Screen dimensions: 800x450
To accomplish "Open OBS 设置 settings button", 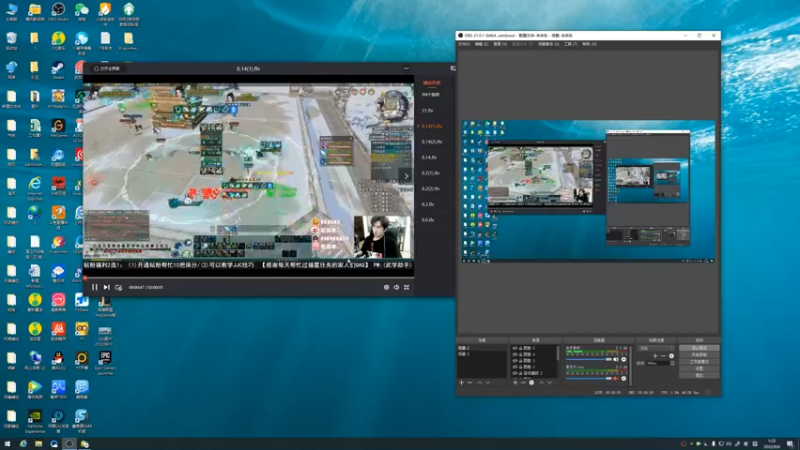I will point(699,368).
